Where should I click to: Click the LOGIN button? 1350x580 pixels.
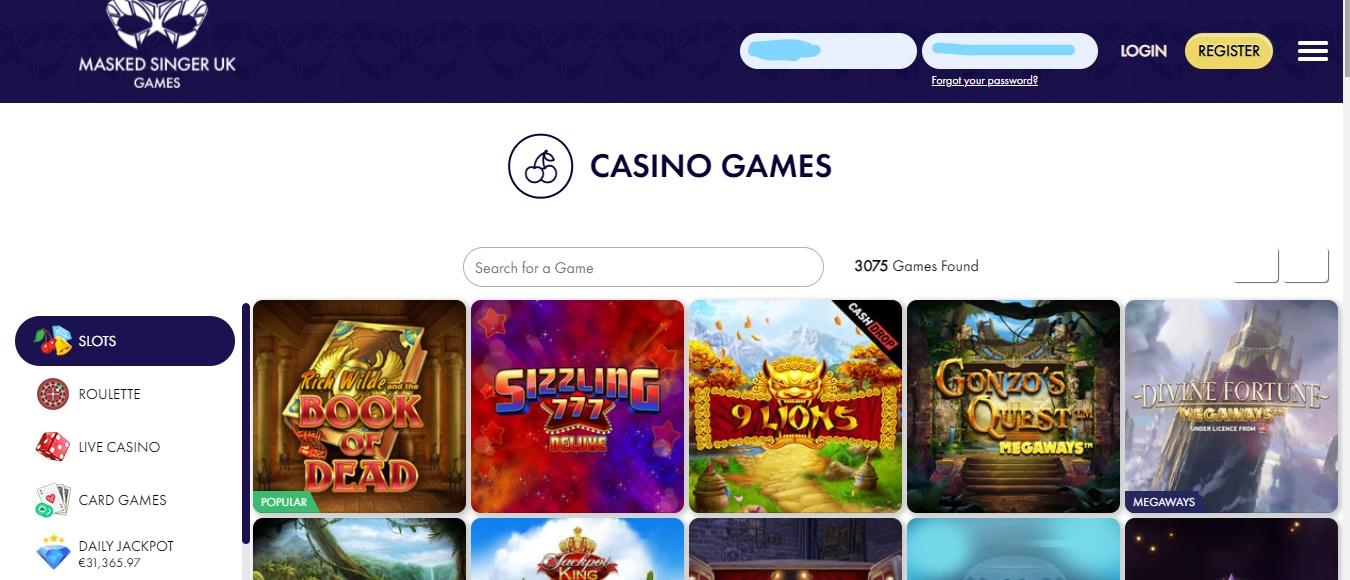[x=1143, y=51]
